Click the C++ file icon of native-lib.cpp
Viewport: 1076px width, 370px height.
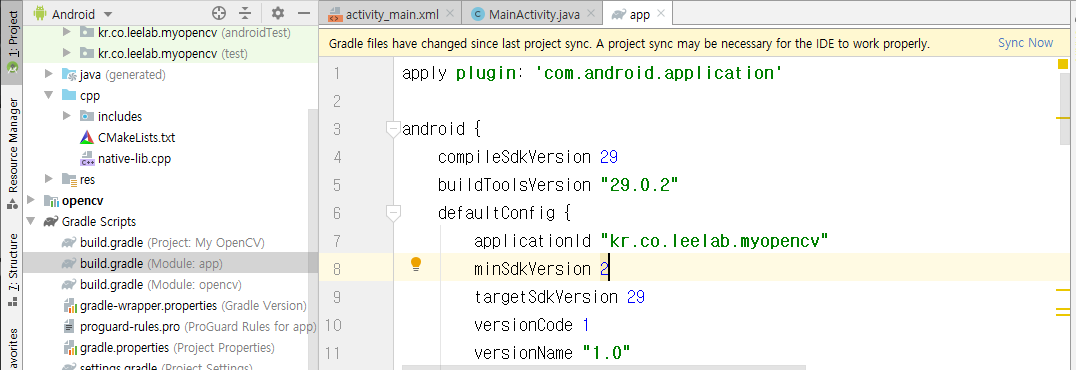[x=87, y=159]
